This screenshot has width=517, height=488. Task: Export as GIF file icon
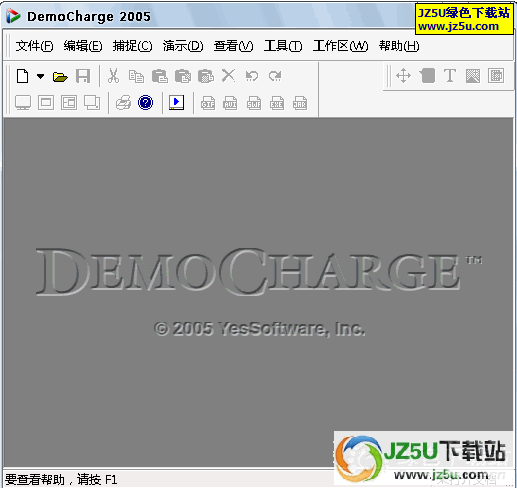208,103
